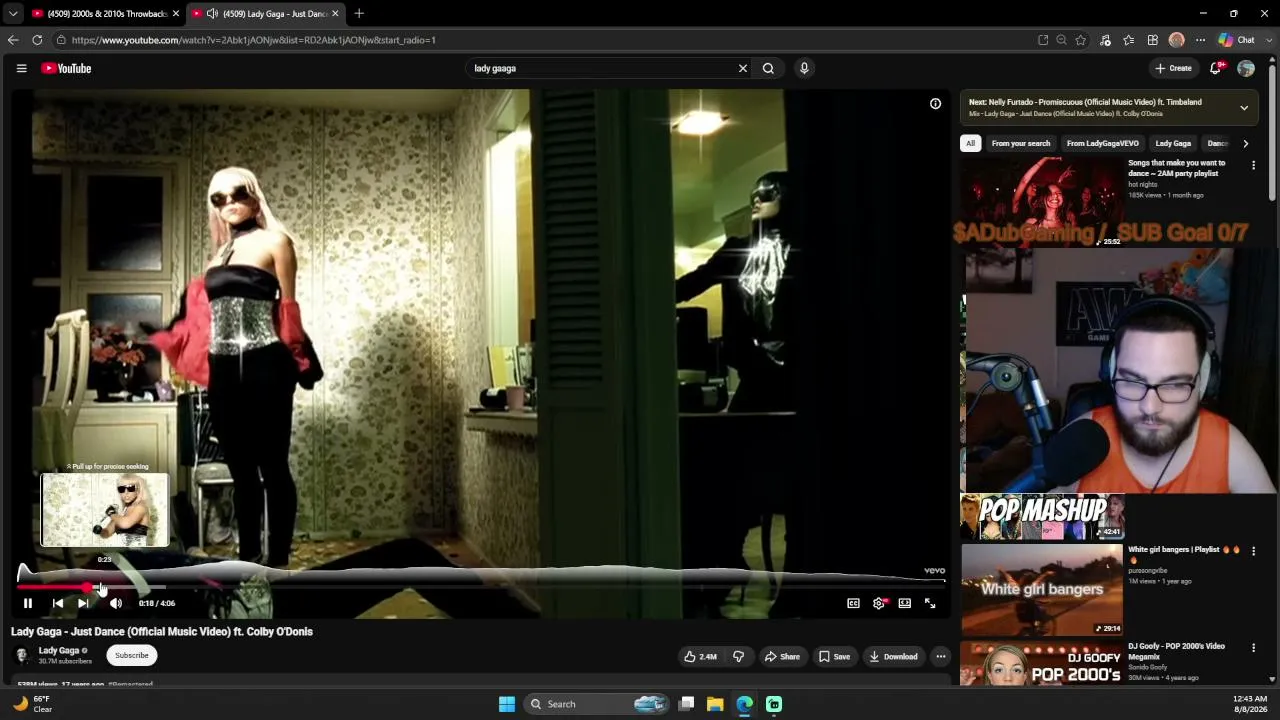Open the YouTube account avatar menu
This screenshot has width=1280, height=720.
(1246, 68)
